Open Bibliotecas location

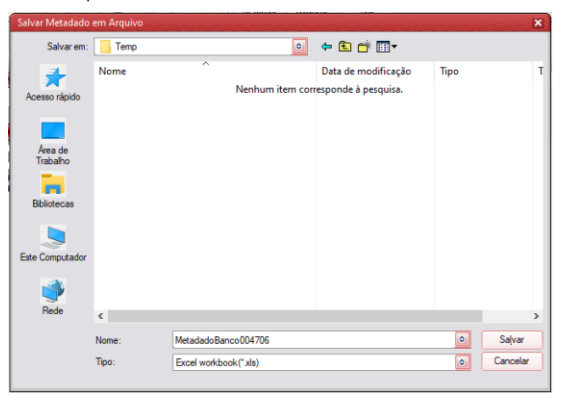(53, 190)
